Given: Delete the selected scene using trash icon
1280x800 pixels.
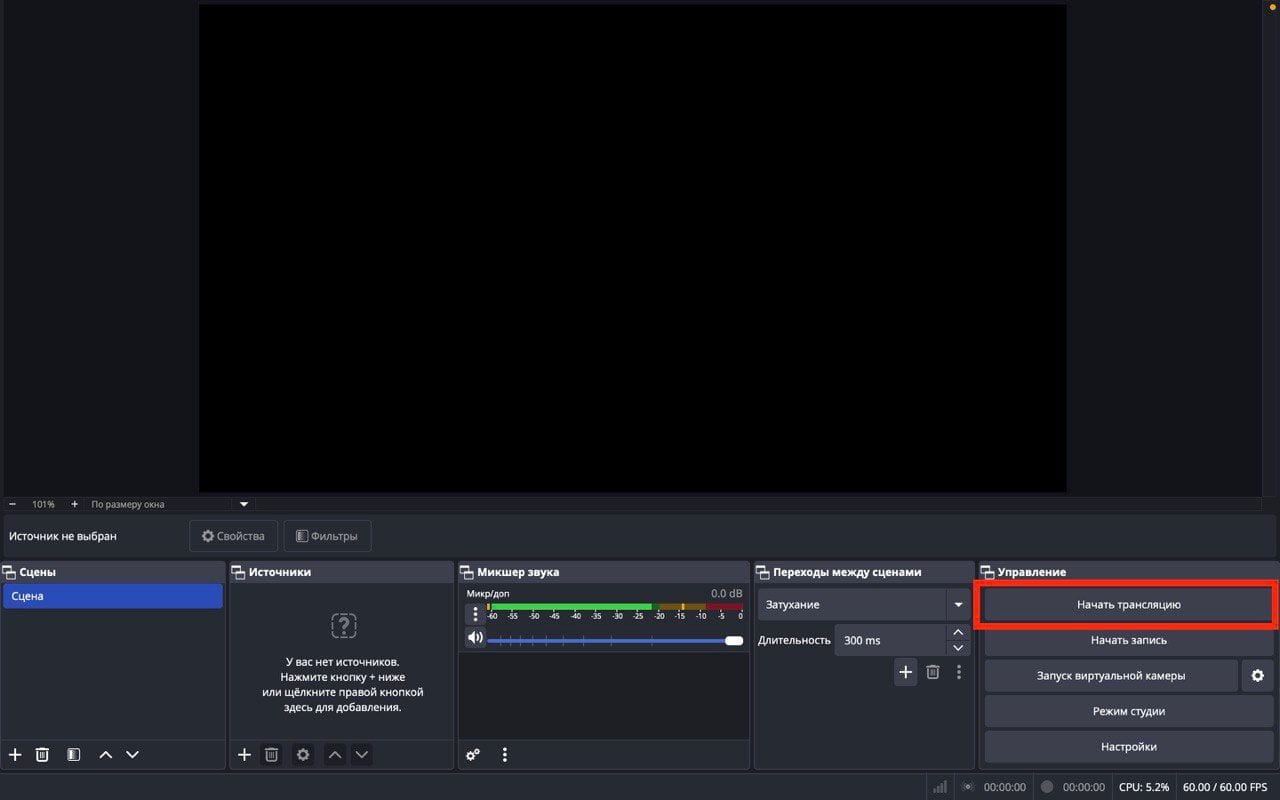Looking at the screenshot, I should 42,755.
